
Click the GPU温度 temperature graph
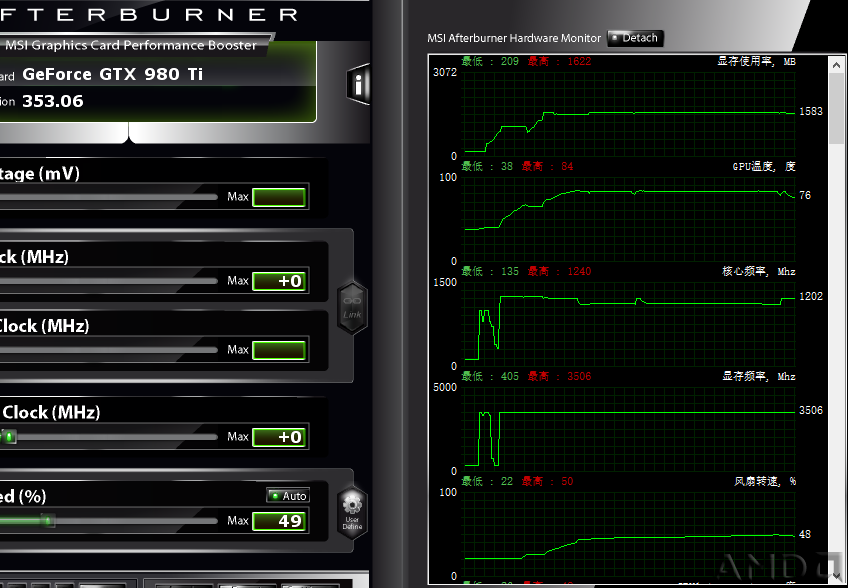[x=629, y=219]
